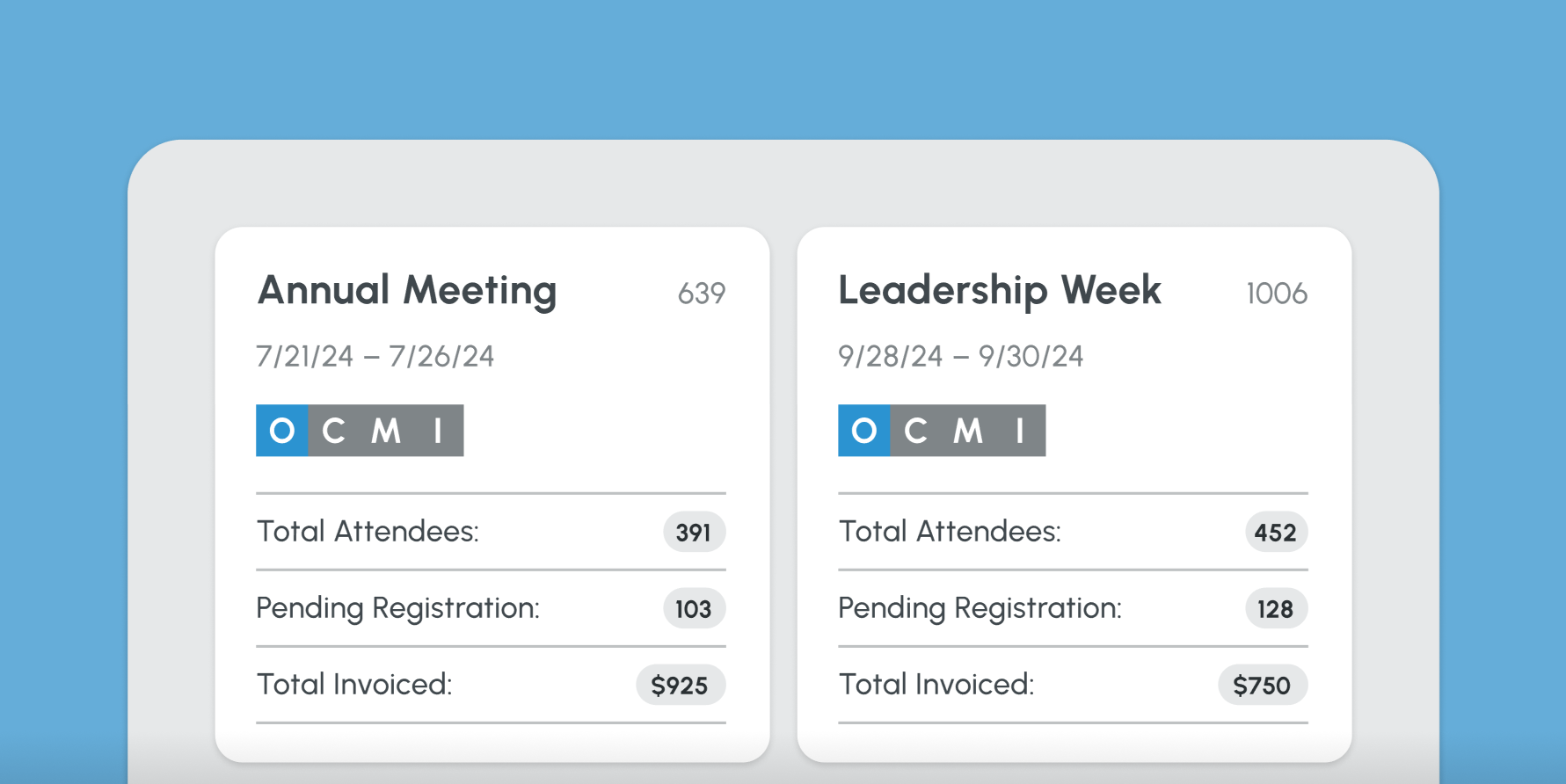
Task: Click Annual Meeting total attendees badge 391
Action: pyautogui.click(x=694, y=532)
